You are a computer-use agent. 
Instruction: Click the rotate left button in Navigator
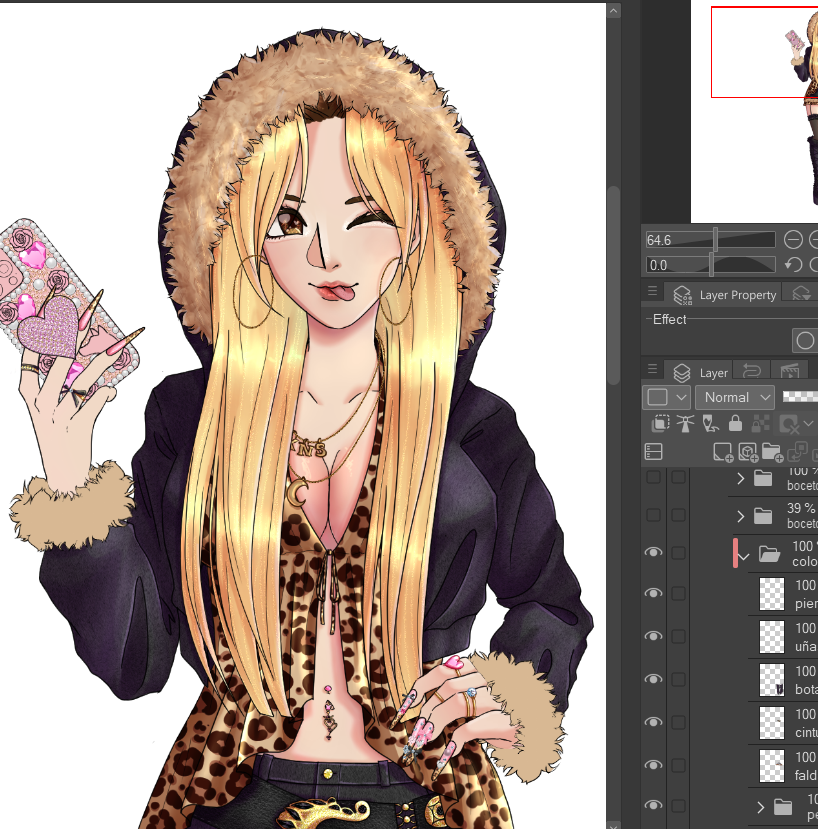point(793,265)
